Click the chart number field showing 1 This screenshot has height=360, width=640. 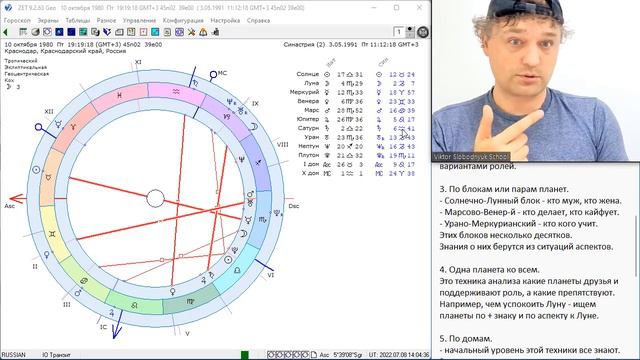pos(399,32)
